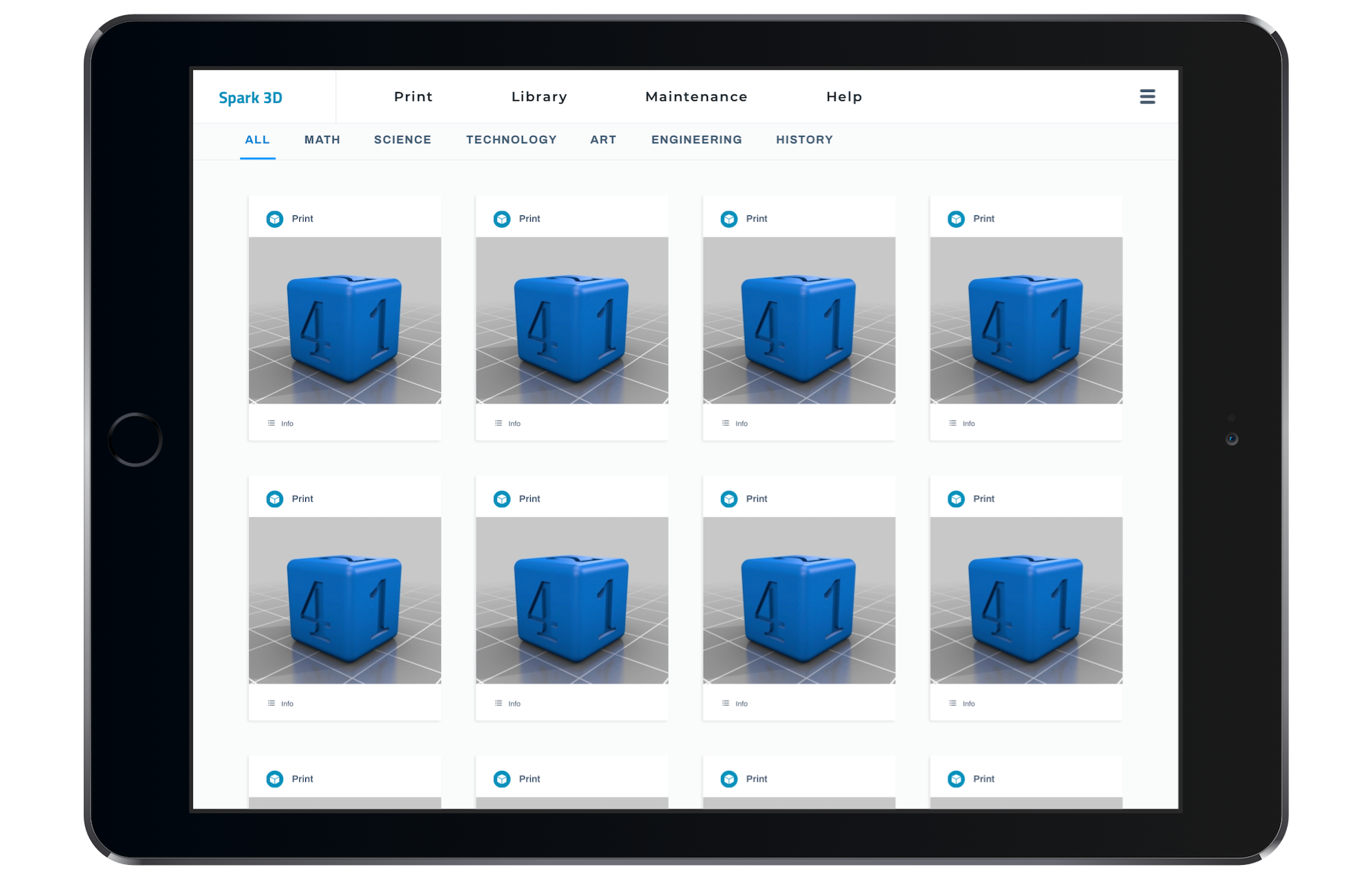The image size is (1372, 880).
Task: Switch to the ENGINEERING category tab
Action: (696, 140)
